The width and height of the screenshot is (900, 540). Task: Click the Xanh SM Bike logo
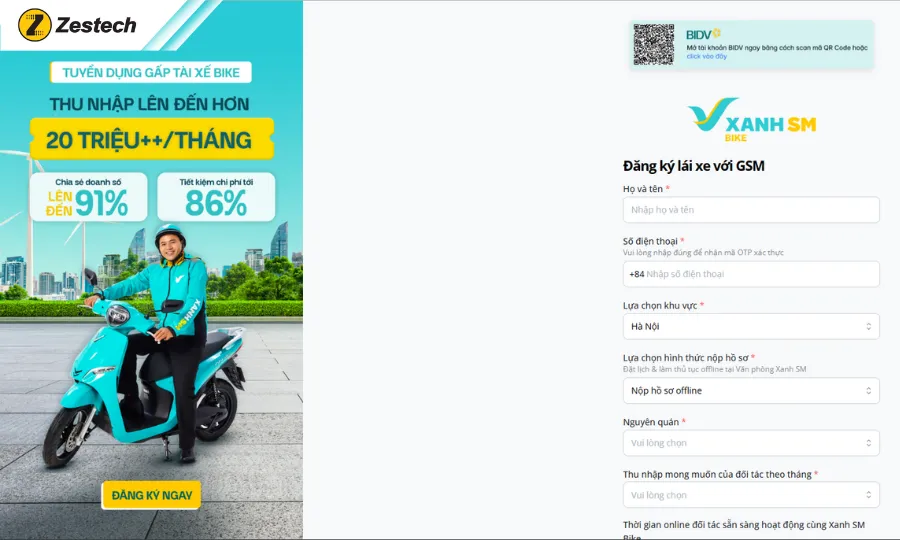coord(751,119)
